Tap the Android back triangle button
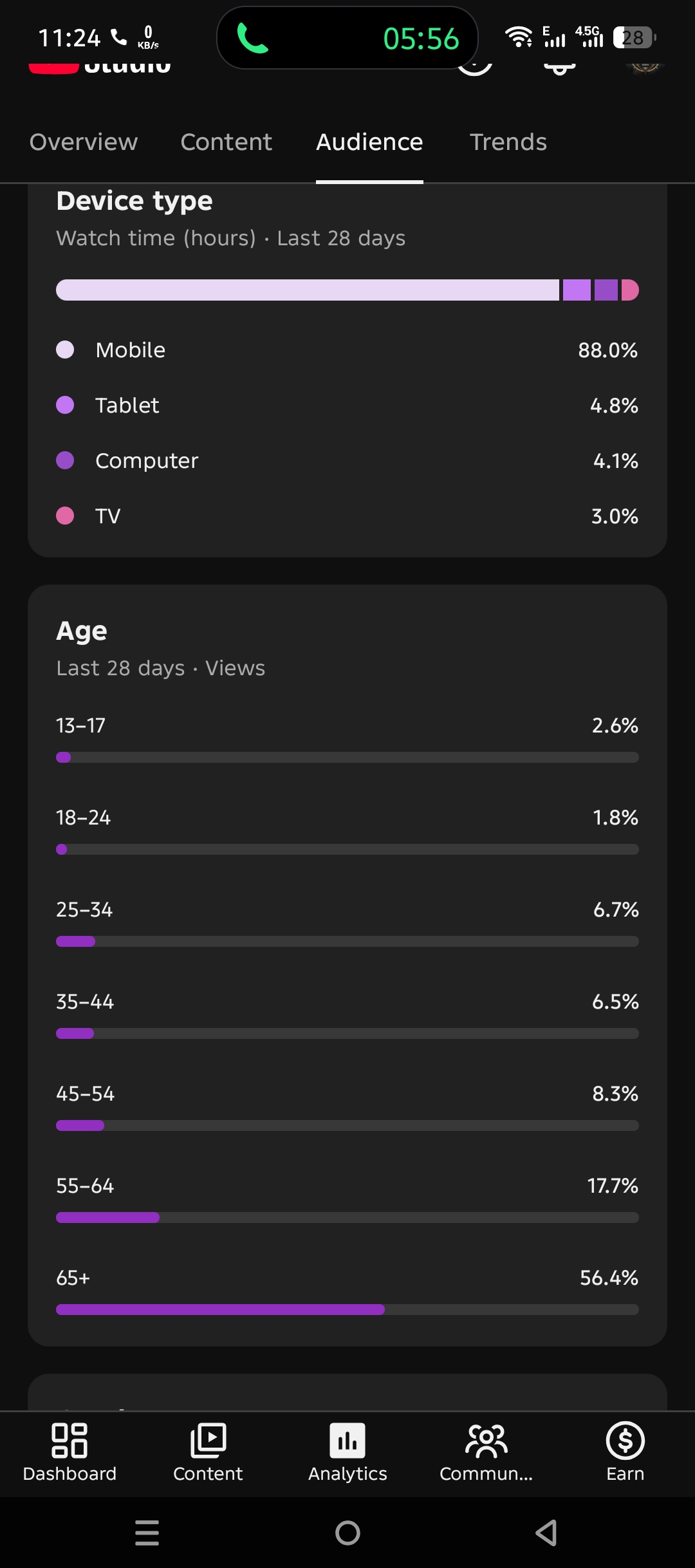Viewport: 695px width, 1568px height. coord(546,1533)
